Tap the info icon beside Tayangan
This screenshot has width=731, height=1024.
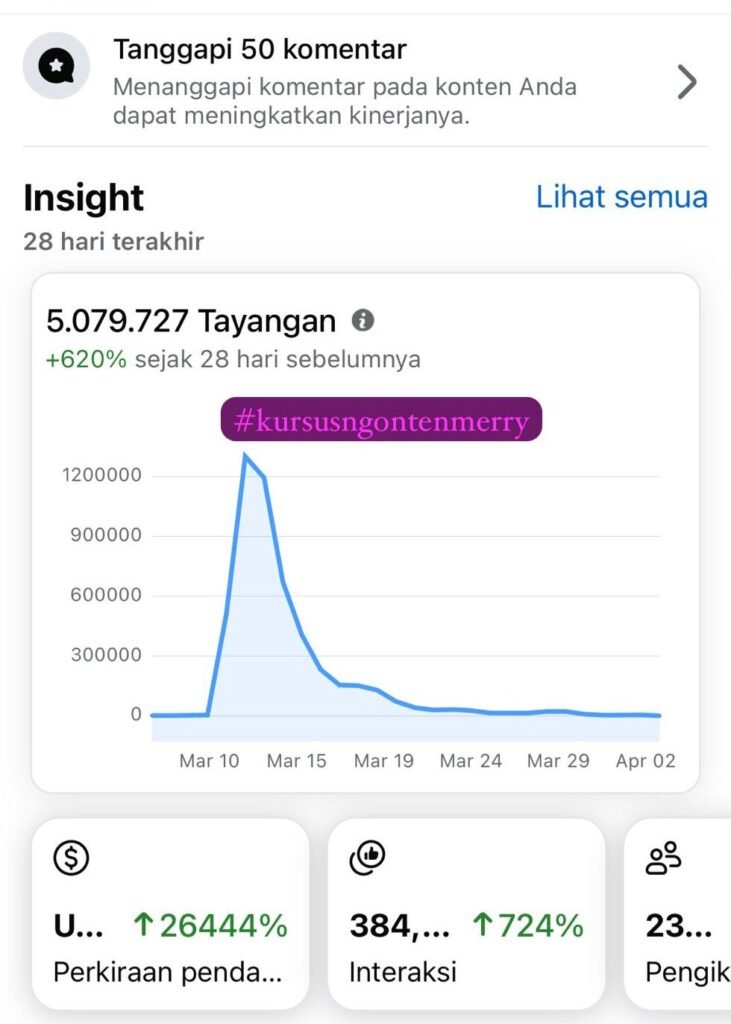[x=363, y=321]
